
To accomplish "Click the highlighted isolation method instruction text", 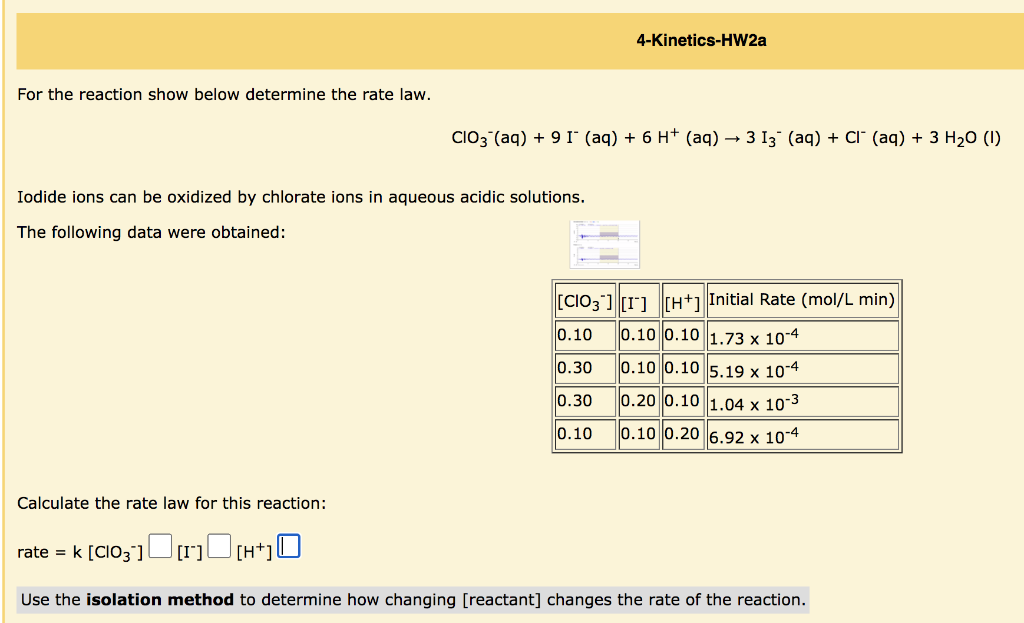I will (413, 599).
